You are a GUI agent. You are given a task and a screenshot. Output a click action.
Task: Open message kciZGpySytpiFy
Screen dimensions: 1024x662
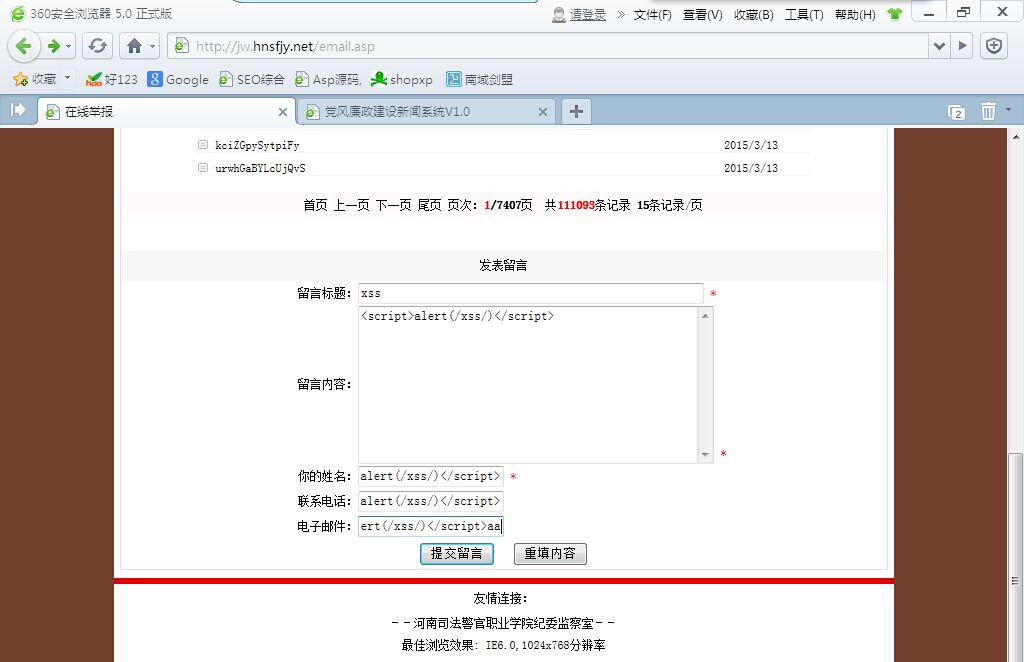pyautogui.click(x=257, y=145)
